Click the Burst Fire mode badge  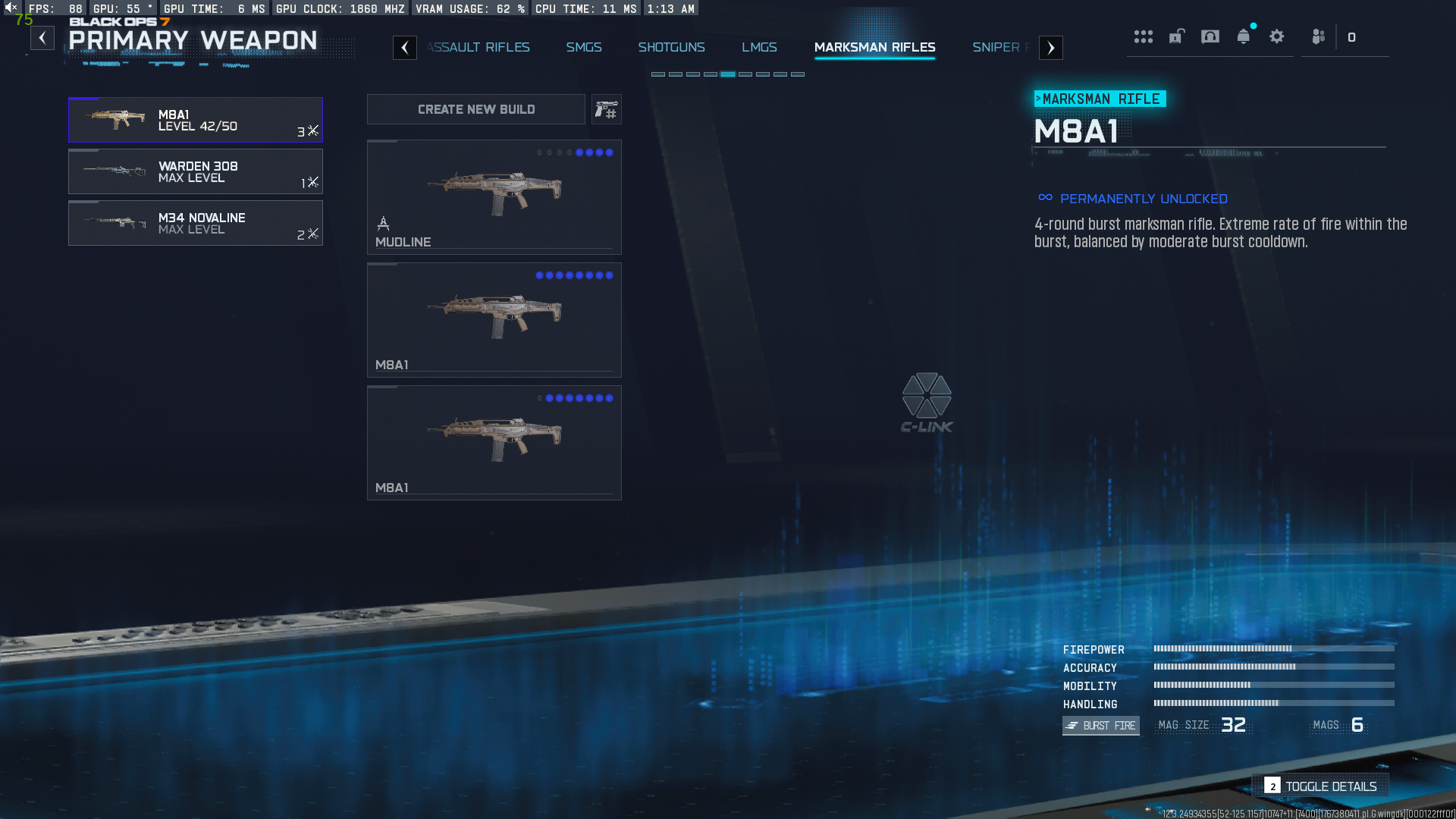(1101, 726)
